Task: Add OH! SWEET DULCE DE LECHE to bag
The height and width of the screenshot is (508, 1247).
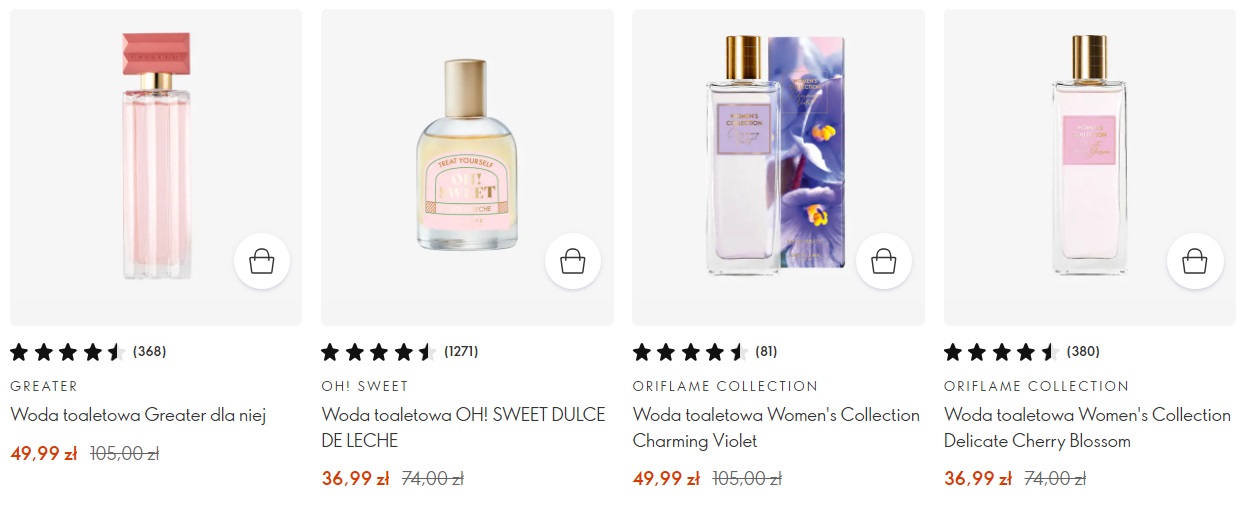Action: click(x=573, y=262)
